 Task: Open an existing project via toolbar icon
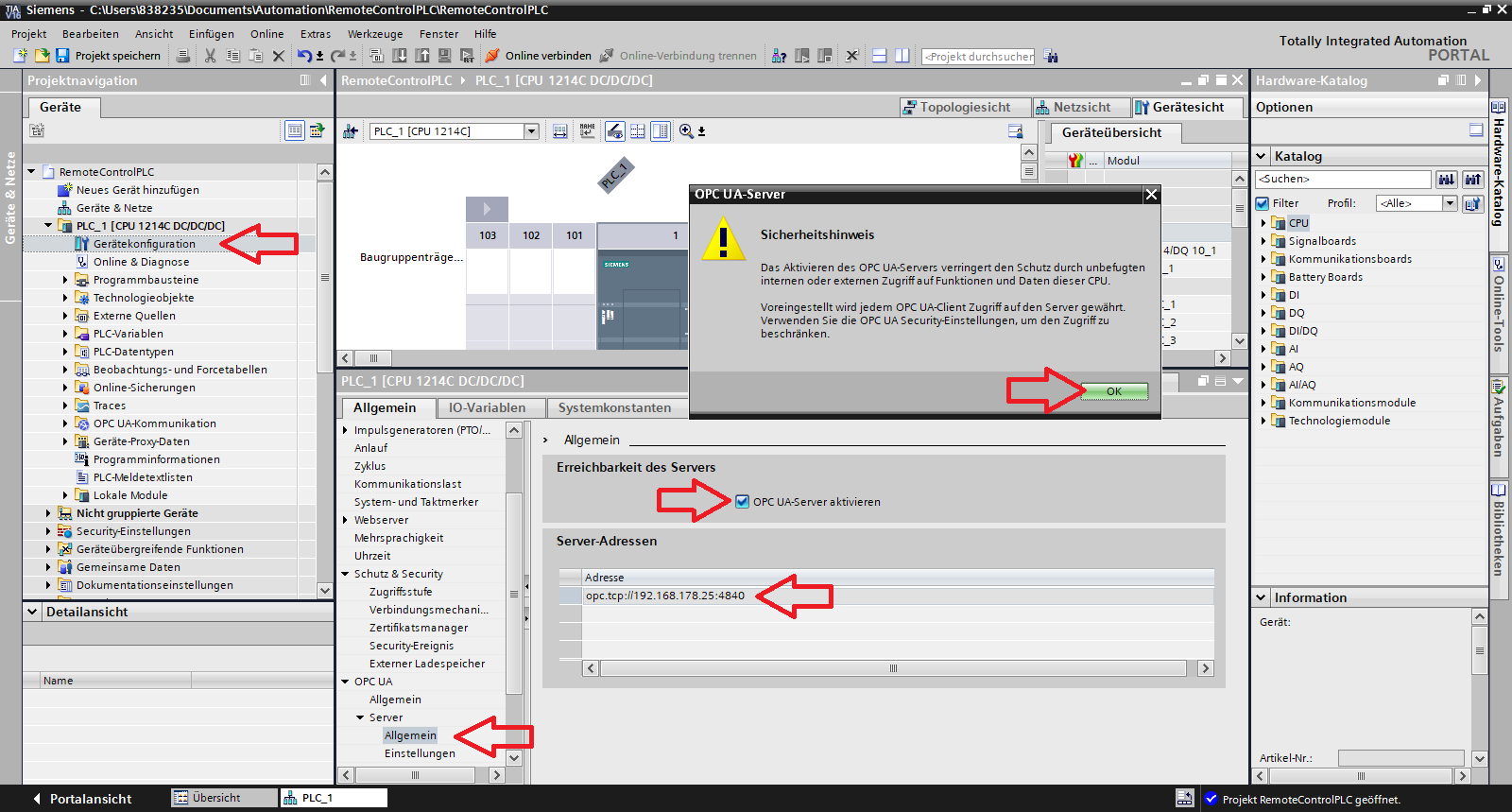(x=42, y=56)
